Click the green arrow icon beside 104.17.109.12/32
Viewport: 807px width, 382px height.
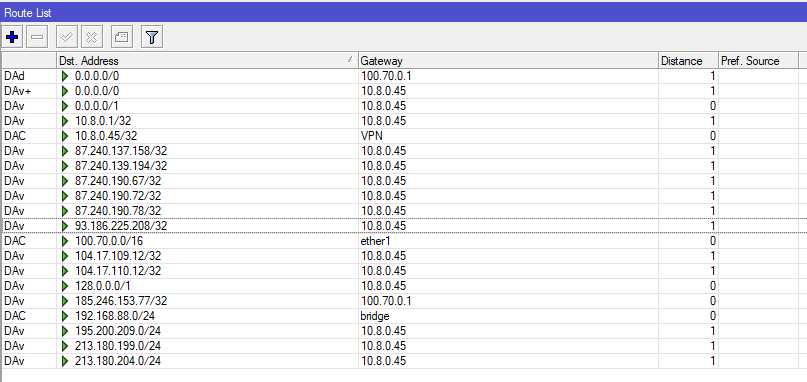tap(65, 255)
